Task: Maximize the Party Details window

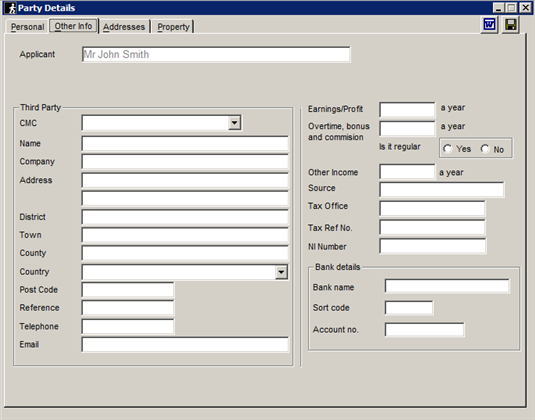Action: (x=511, y=8)
